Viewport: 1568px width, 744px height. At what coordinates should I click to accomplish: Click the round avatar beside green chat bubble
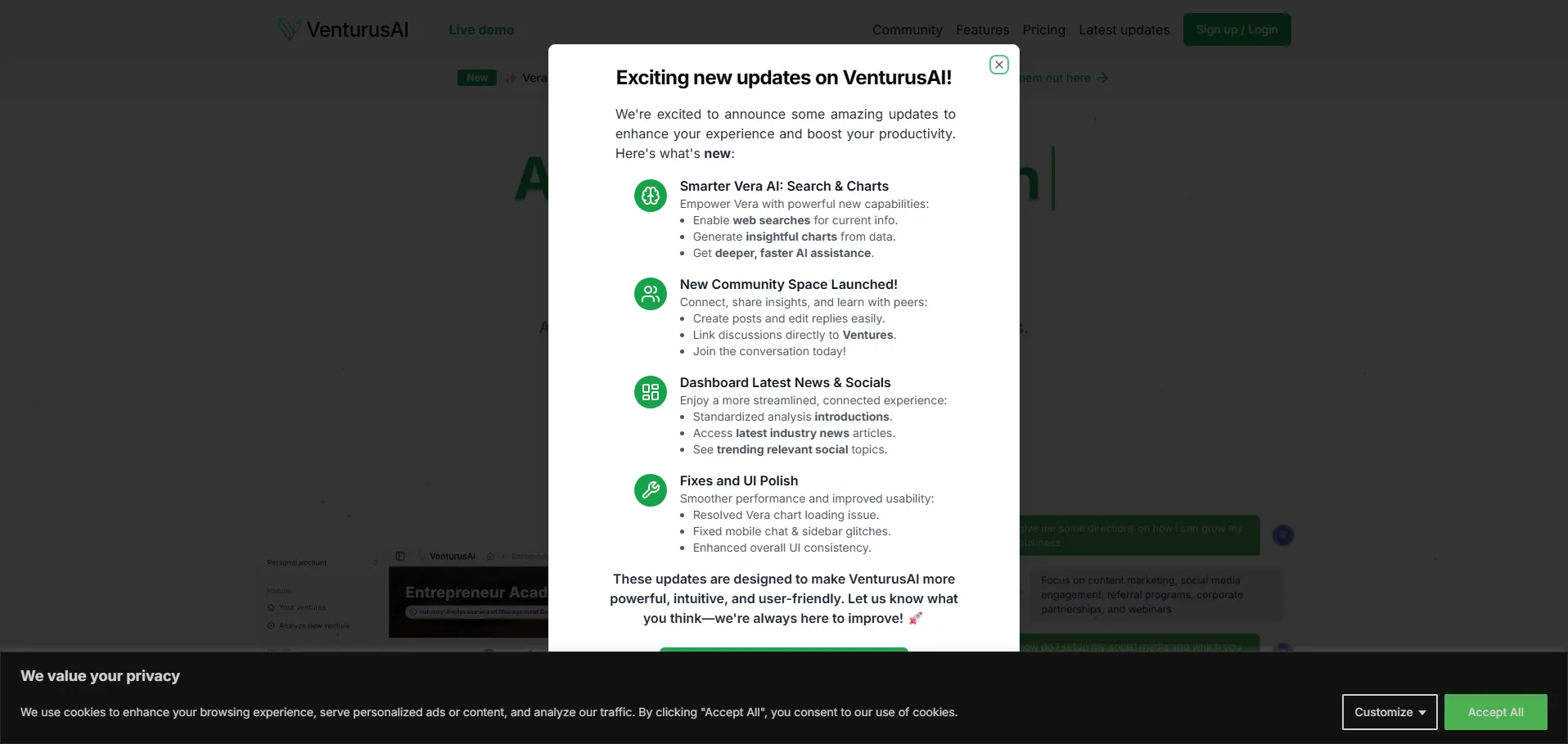pos(1282,535)
